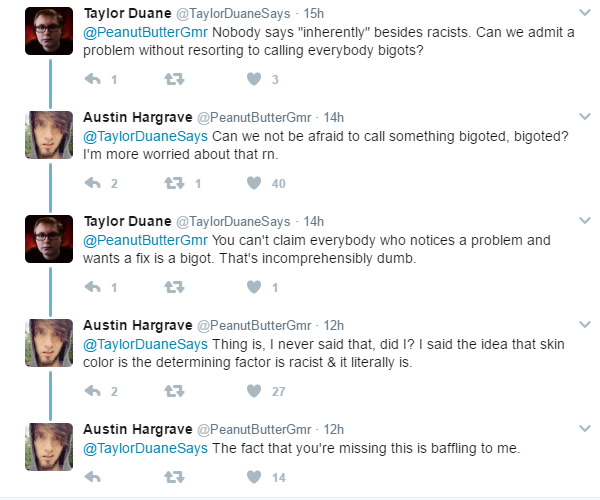Click Austin Hargrave's avatar on last tweet
This screenshot has height=500, width=600.
click(49, 447)
